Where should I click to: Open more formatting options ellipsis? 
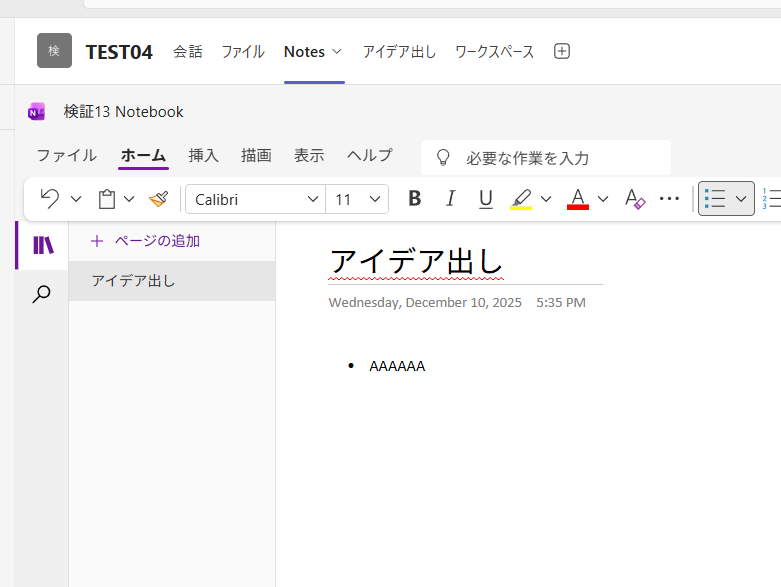pyautogui.click(x=670, y=199)
